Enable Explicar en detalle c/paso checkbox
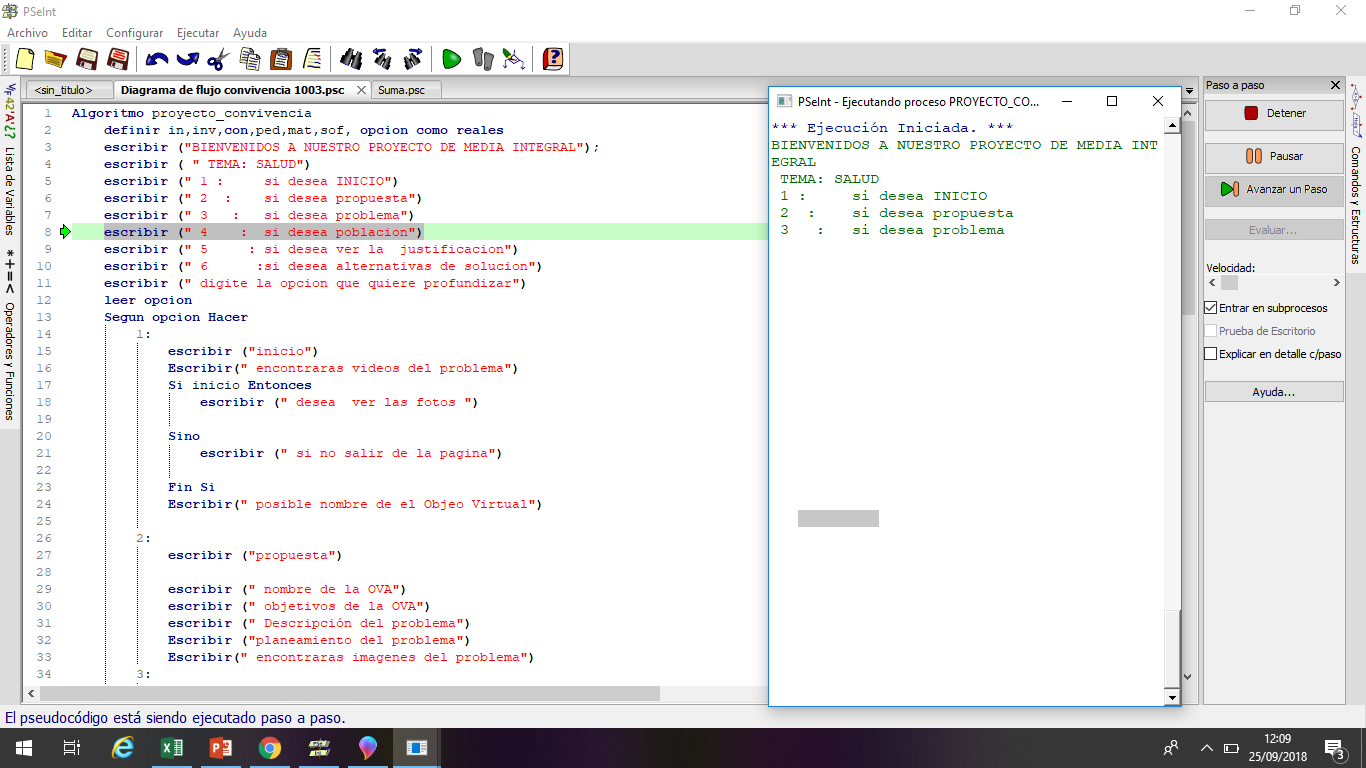 click(x=1211, y=354)
